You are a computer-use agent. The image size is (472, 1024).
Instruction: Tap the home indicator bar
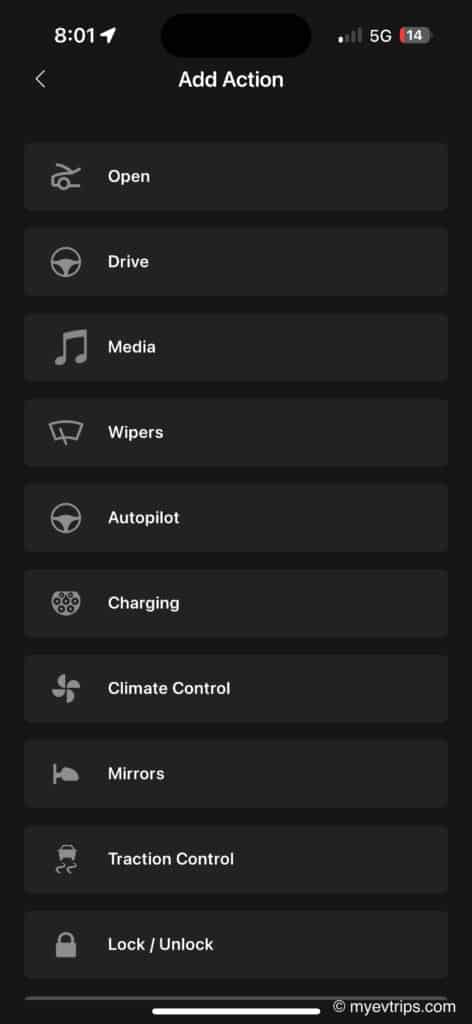236,1011
